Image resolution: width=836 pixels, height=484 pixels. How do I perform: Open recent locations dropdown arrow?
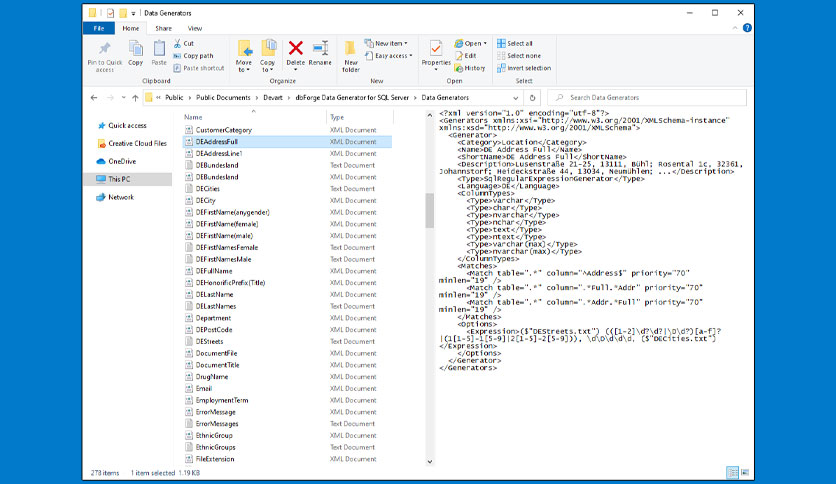123,98
